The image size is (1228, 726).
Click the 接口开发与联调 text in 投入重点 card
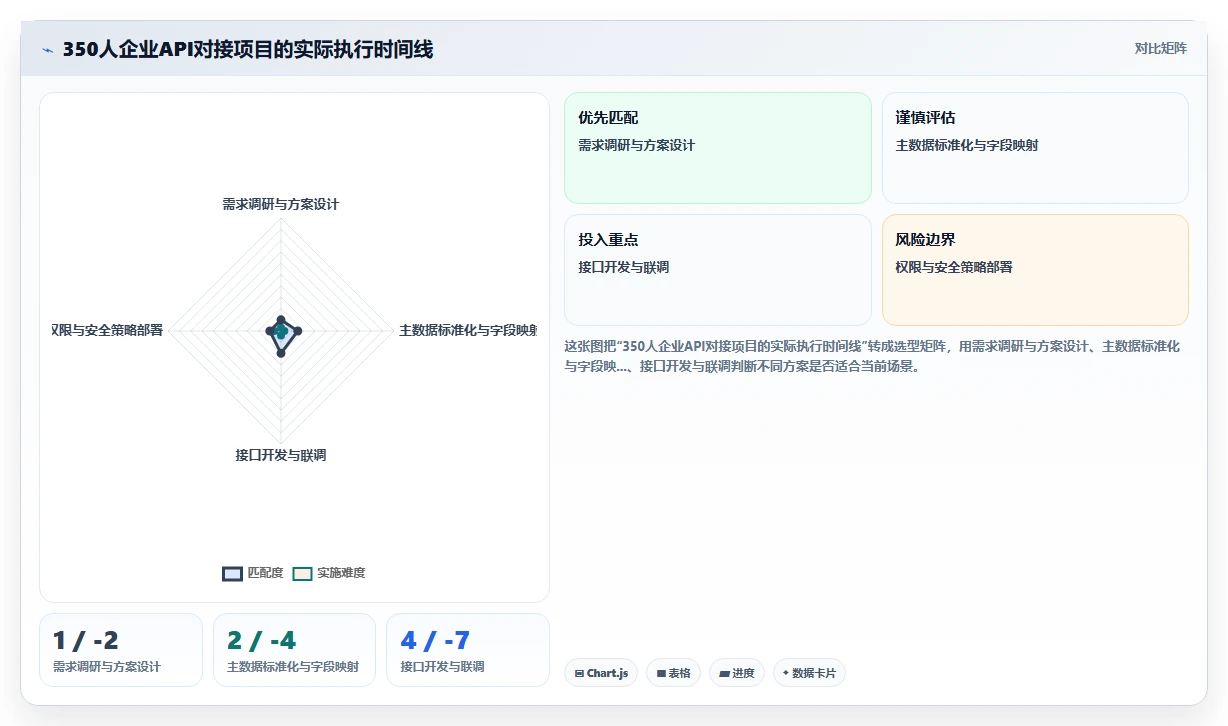(x=624, y=267)
